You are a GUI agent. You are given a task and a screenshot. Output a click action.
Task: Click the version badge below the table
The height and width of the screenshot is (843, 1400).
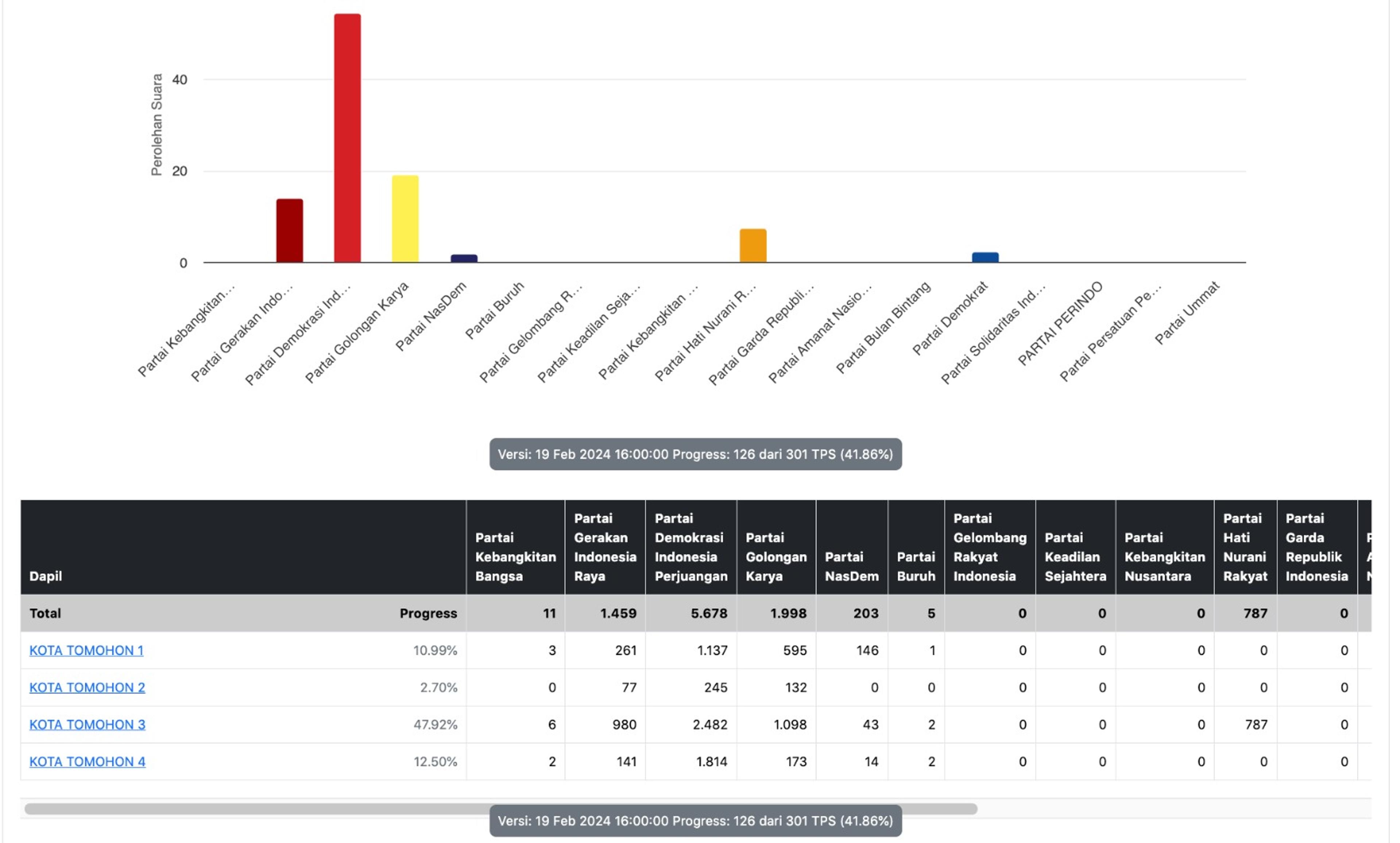coord(696,821)
